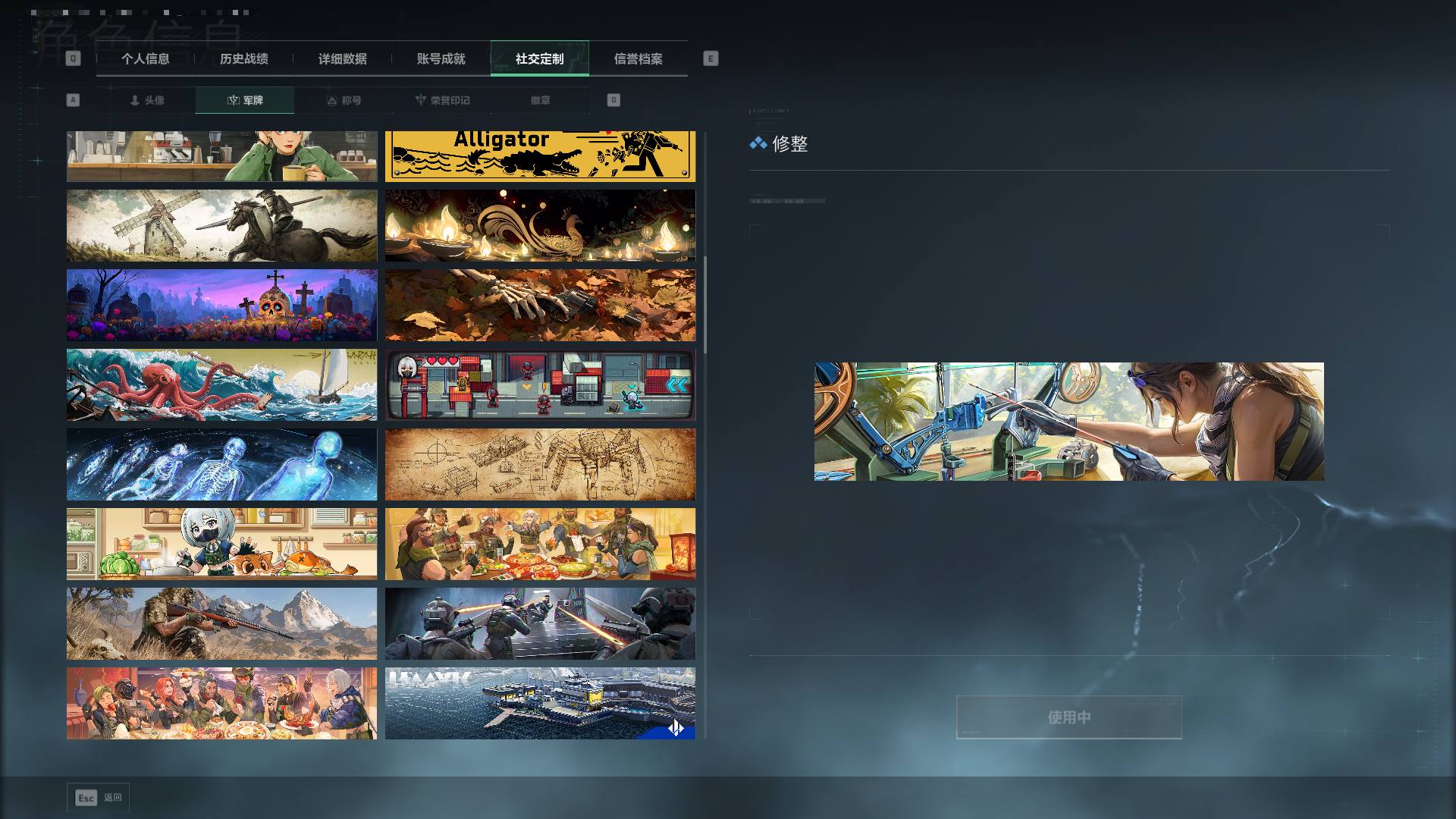This screenshot has width=1456, height=819.
Task: Select the windmill and horse knight banner
Action: (221, 225)
